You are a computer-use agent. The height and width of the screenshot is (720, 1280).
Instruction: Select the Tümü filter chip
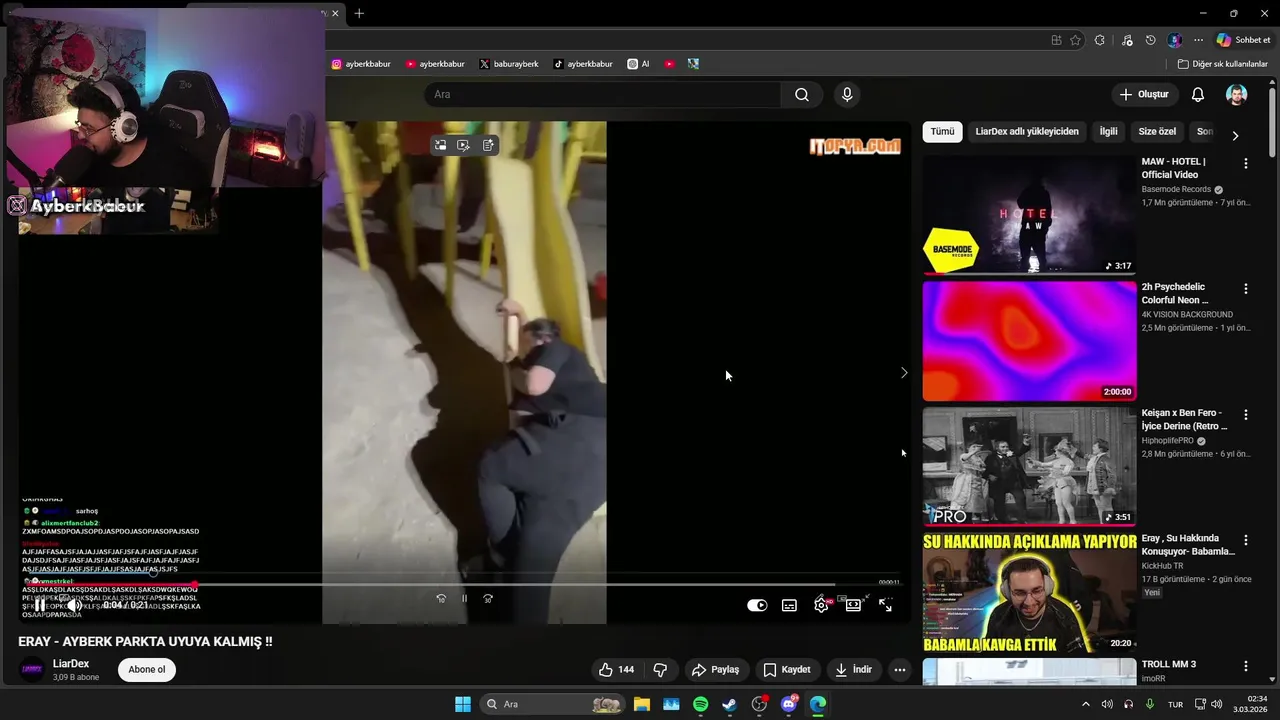tap(942, 132)
